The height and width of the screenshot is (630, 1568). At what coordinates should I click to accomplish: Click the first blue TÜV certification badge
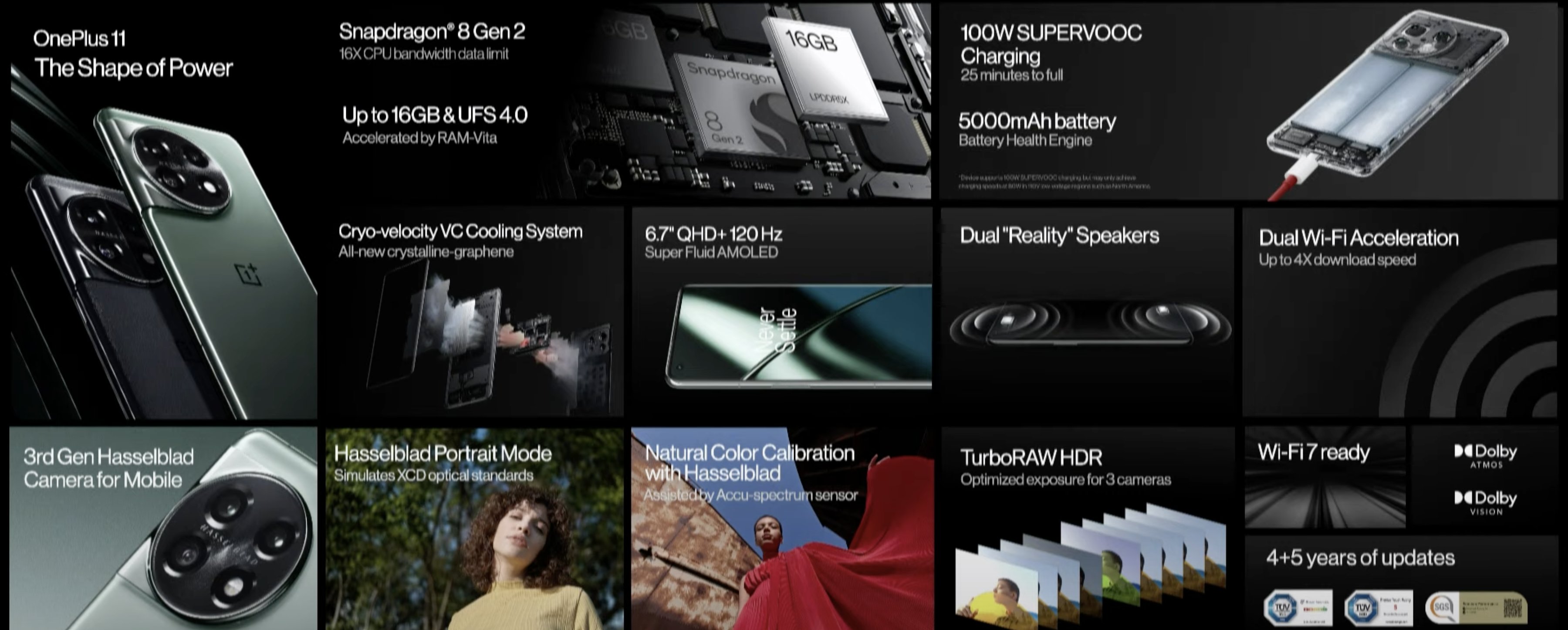tap(1298, 607)
